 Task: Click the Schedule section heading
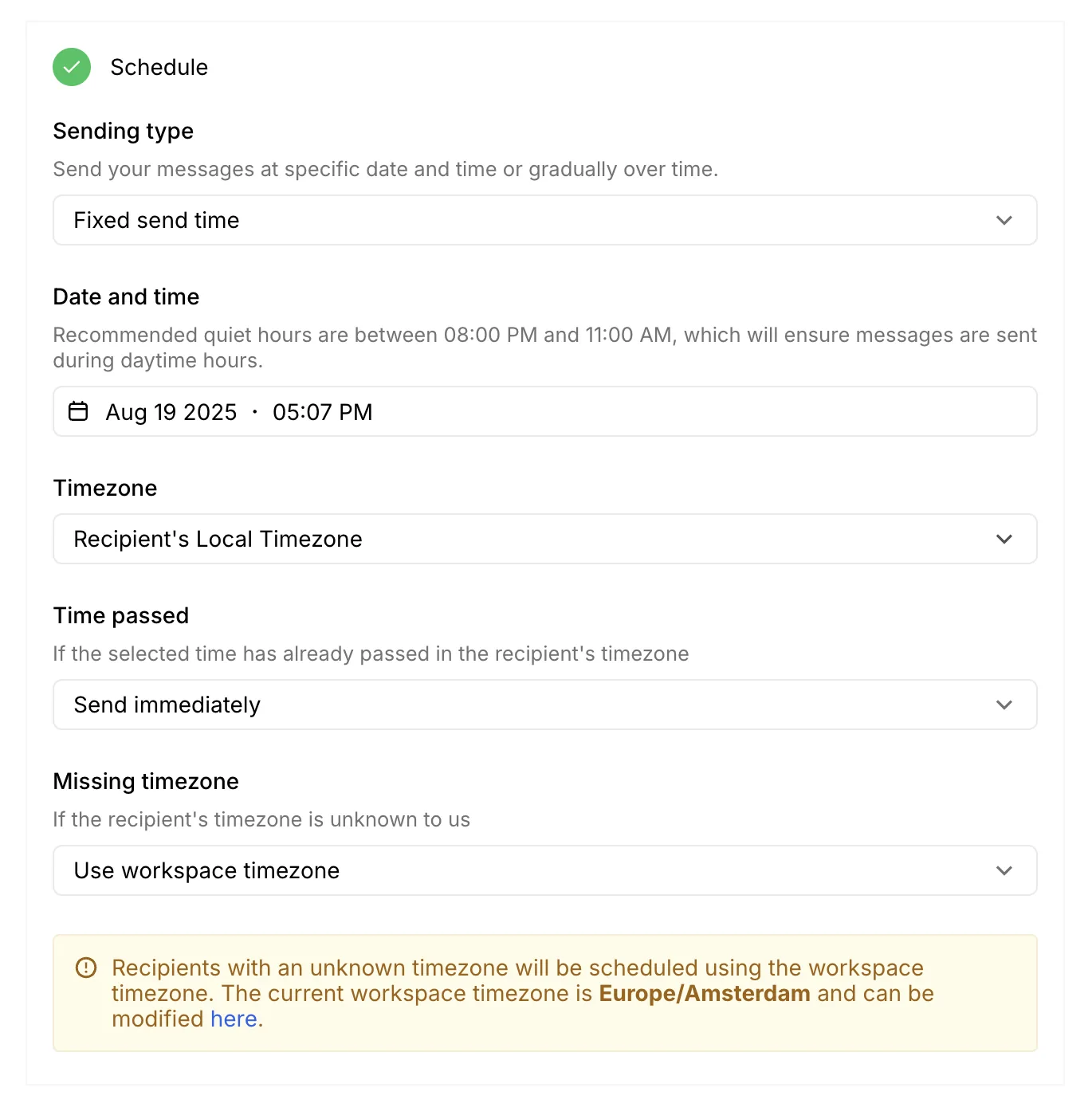[159, 67]
